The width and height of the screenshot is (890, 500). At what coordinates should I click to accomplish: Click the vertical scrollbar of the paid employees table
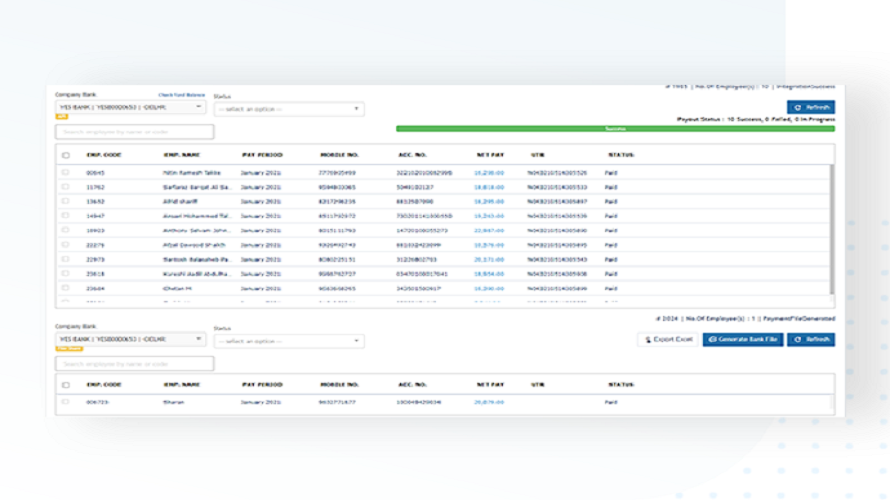coord(832,220)
